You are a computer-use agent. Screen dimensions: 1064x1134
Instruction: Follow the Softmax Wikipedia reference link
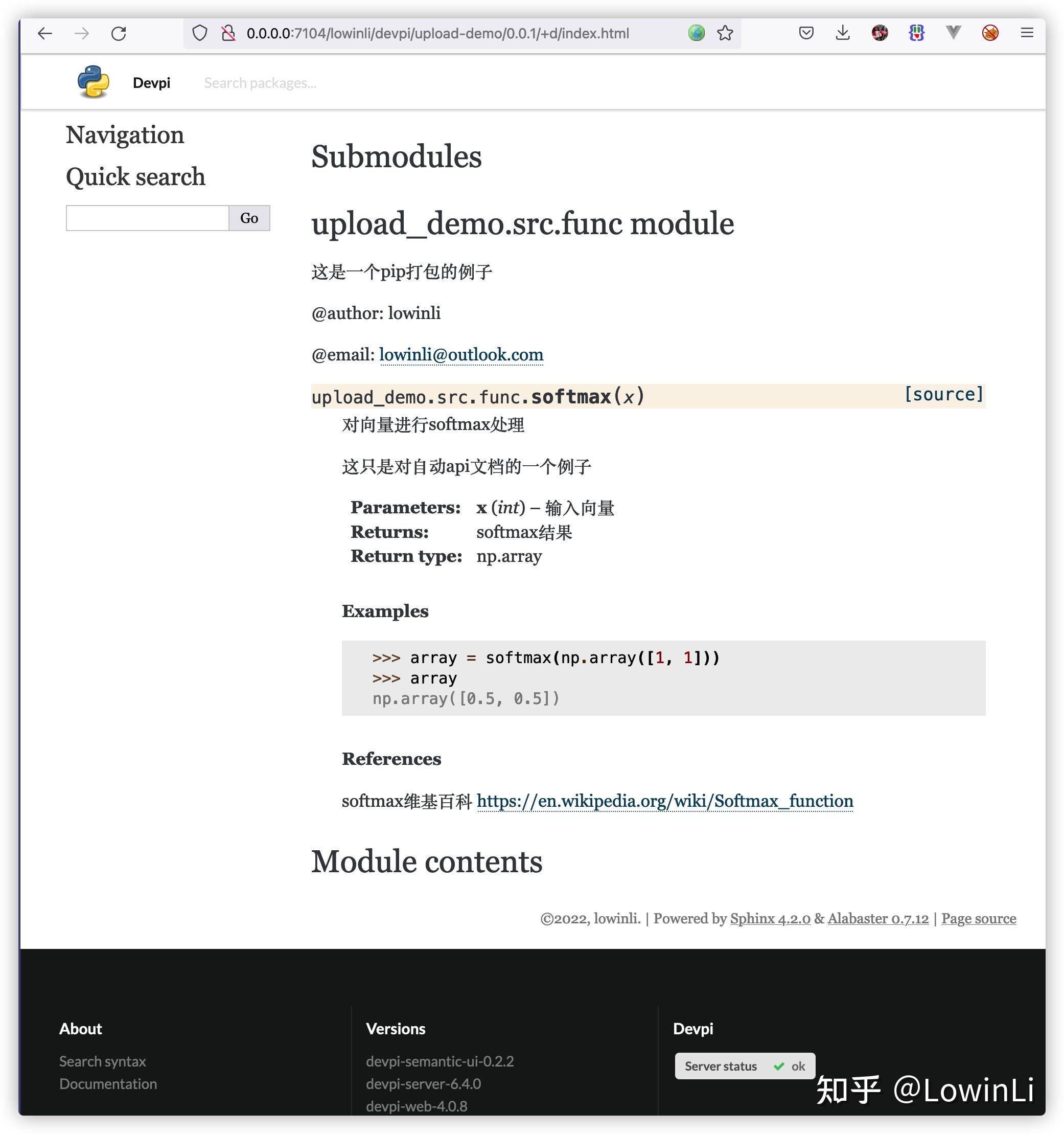tap(664, 801)
